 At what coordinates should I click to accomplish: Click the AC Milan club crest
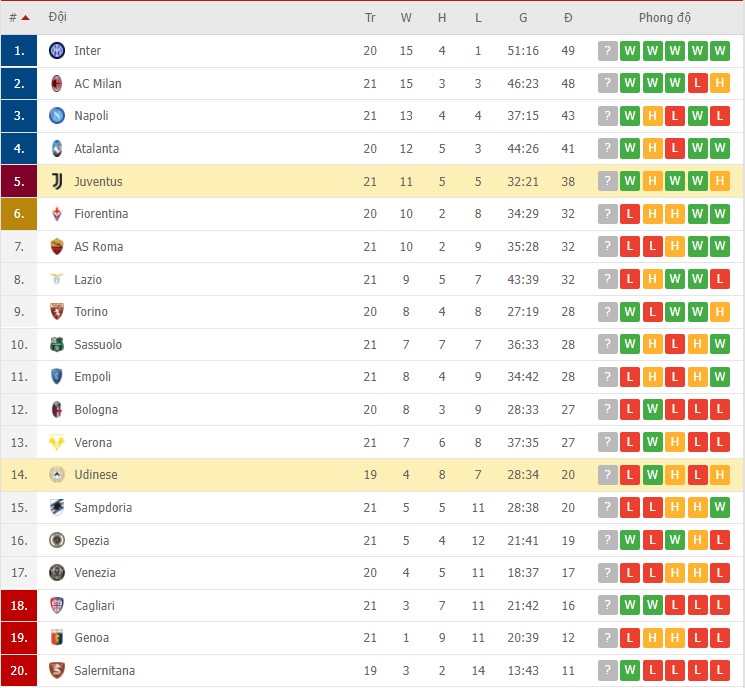click(x=57, y=83)
